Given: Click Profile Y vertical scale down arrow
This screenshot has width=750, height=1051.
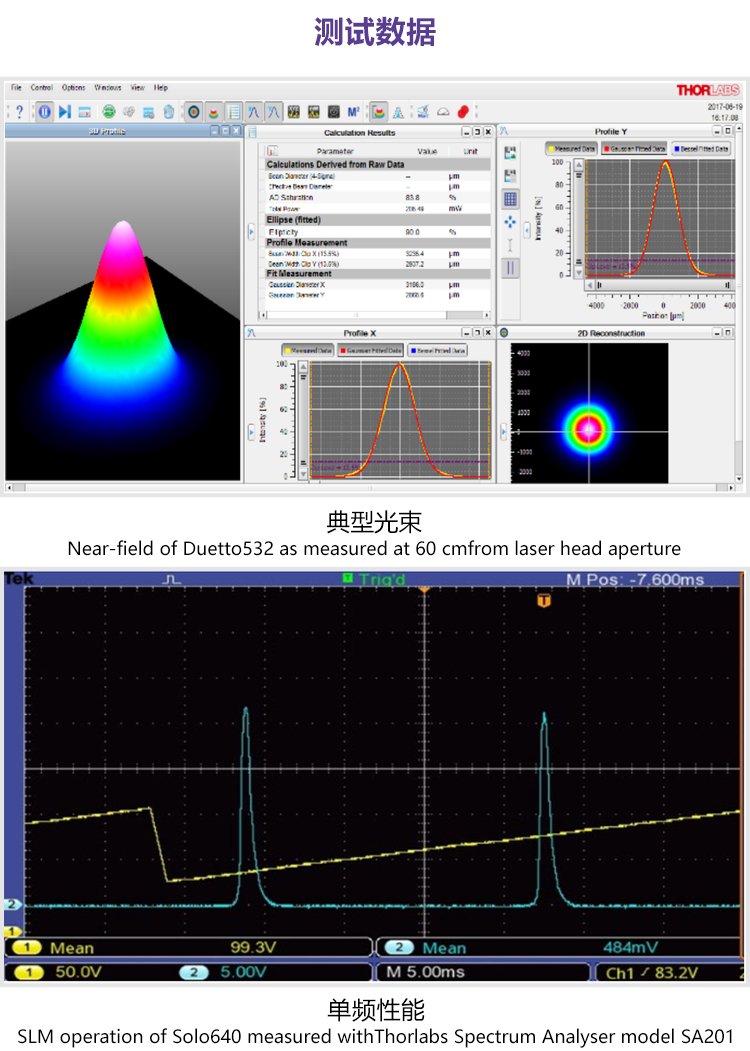Looking at the screenshot, I should [x=579, y=273].
